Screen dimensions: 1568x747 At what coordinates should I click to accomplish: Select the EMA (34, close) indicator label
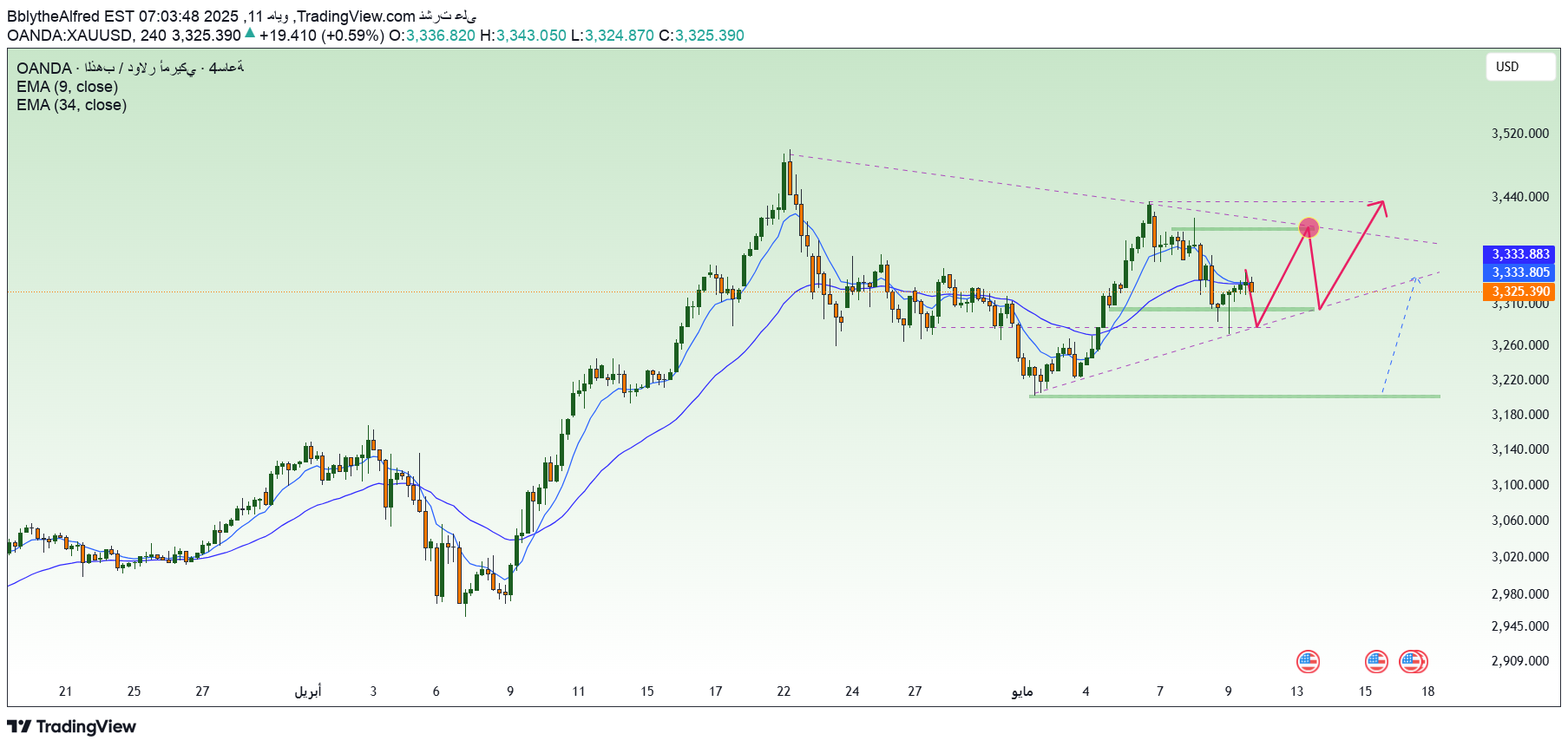click(x=71, y=105)
